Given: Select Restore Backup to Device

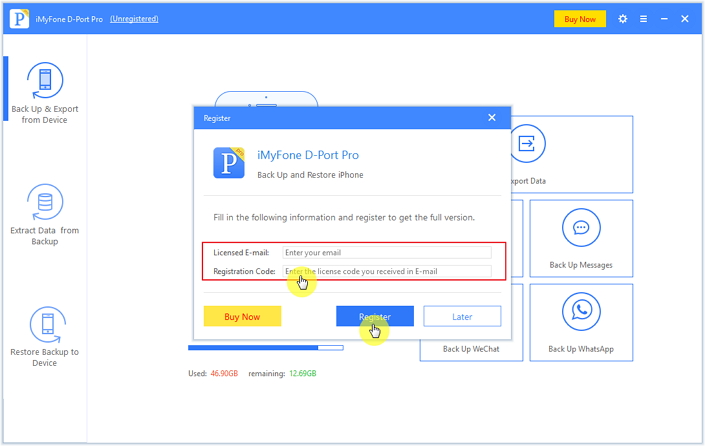Looking at the screenshot, I should pos(45,337).
